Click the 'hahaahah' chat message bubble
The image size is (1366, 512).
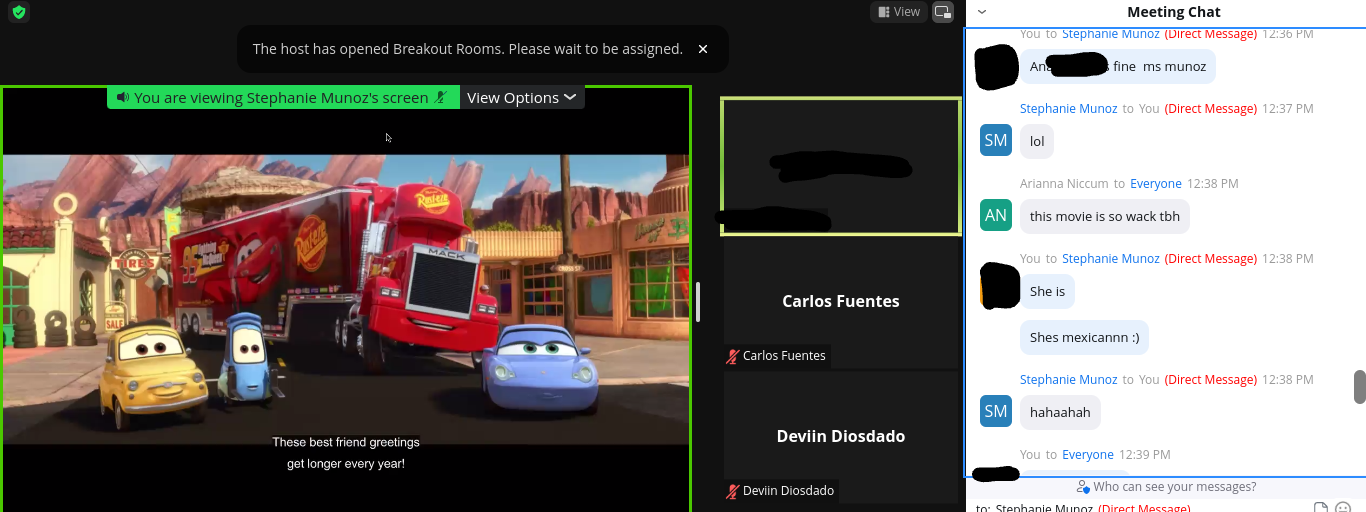[1060, 412]
